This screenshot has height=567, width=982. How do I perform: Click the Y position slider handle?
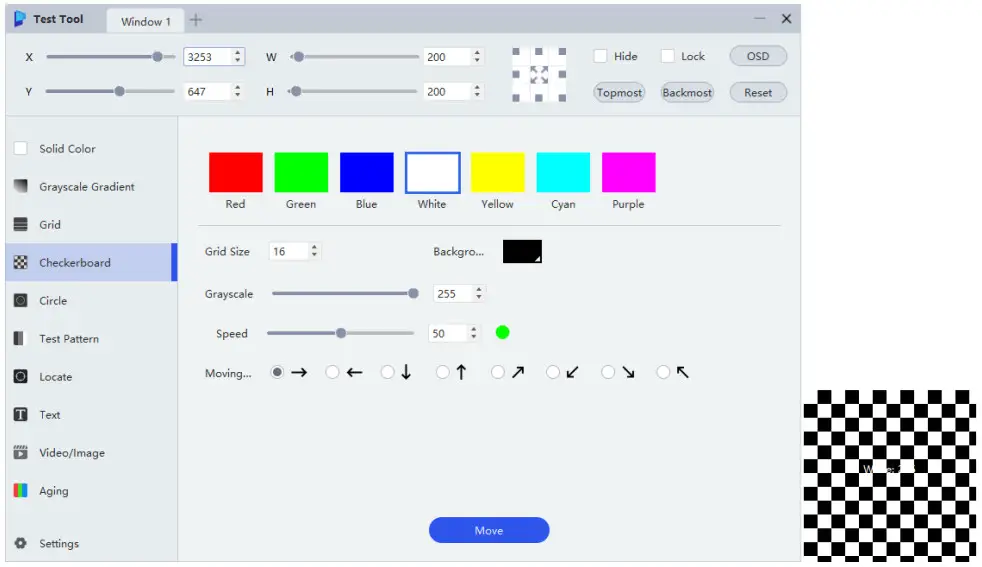(x=119, y=91)
